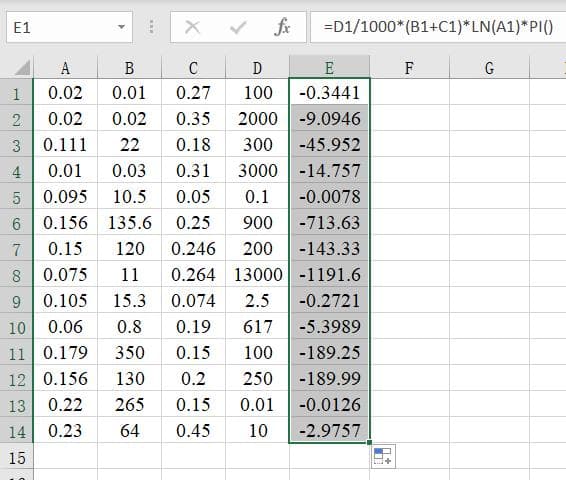Image resolution: width=566 pixels, height=480 pixels.
Task: Expand the Name Box dropdown arrow
Action: pyautogui.click(x=122, y=27)
